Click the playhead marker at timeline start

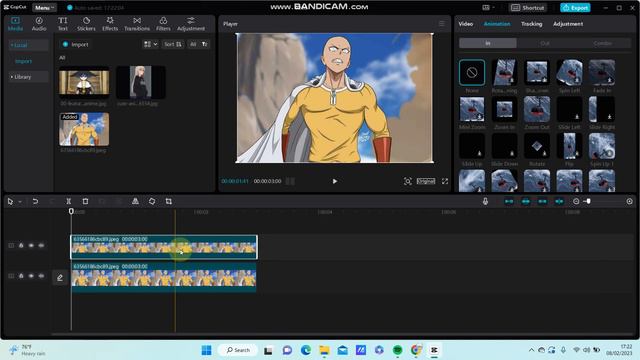pyautogui.click(x=71, y=211)
